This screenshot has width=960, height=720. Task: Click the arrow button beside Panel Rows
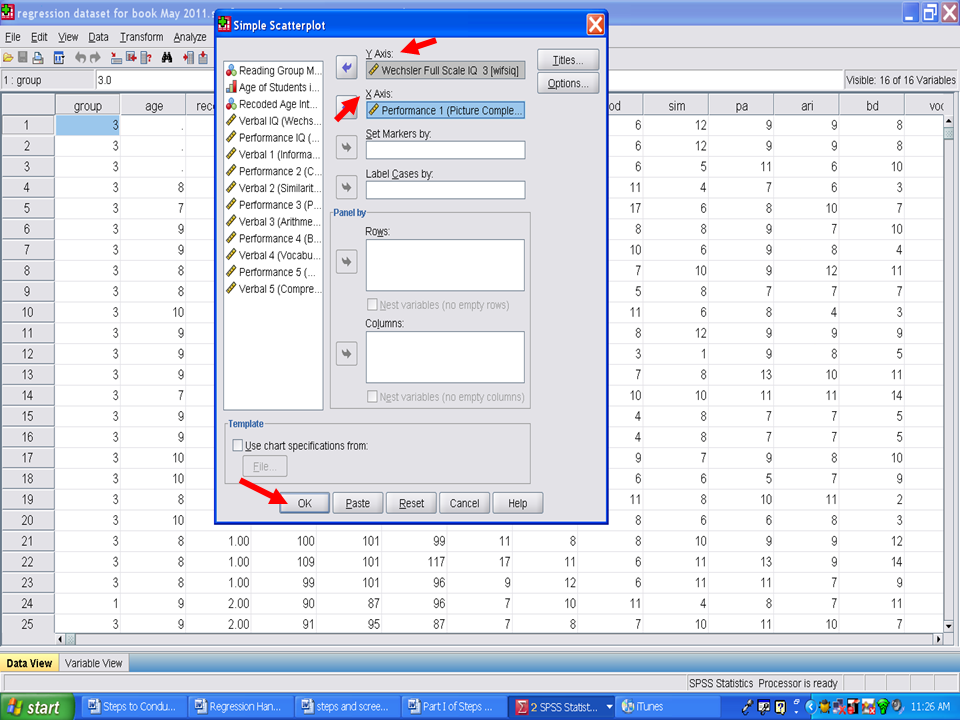tap(346, 262)
